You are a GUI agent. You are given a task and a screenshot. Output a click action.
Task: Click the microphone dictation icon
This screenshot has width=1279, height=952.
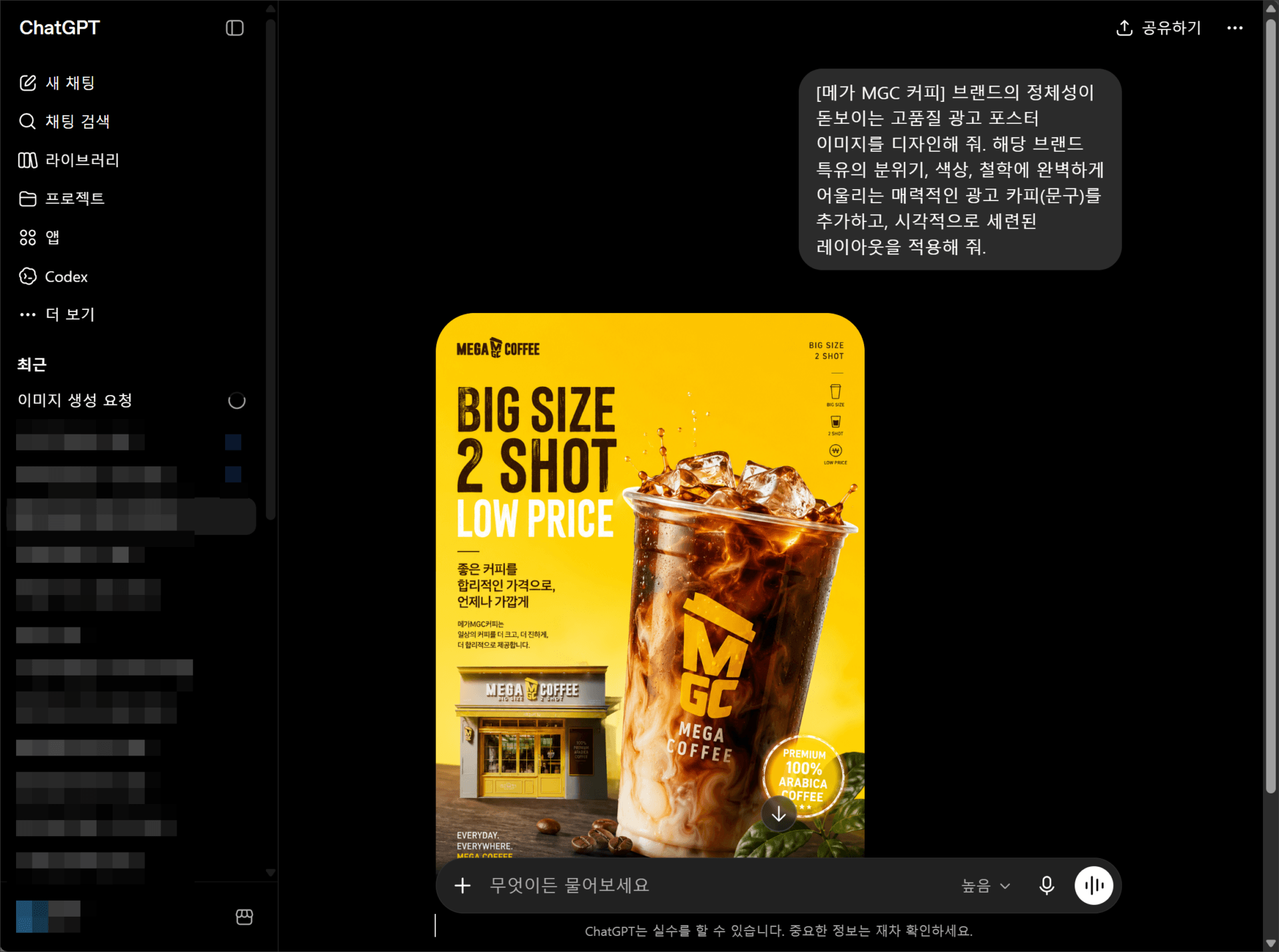(1047, 885)
